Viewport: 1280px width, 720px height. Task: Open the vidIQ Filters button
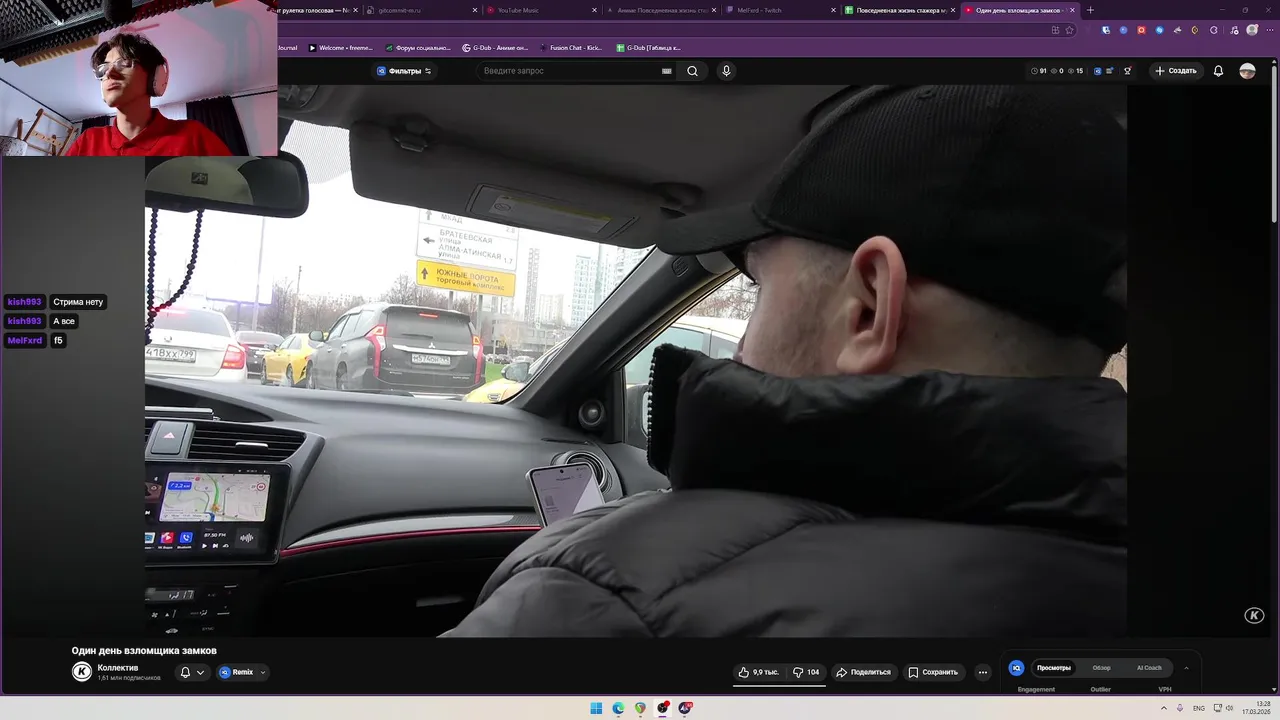pos(404,71)
